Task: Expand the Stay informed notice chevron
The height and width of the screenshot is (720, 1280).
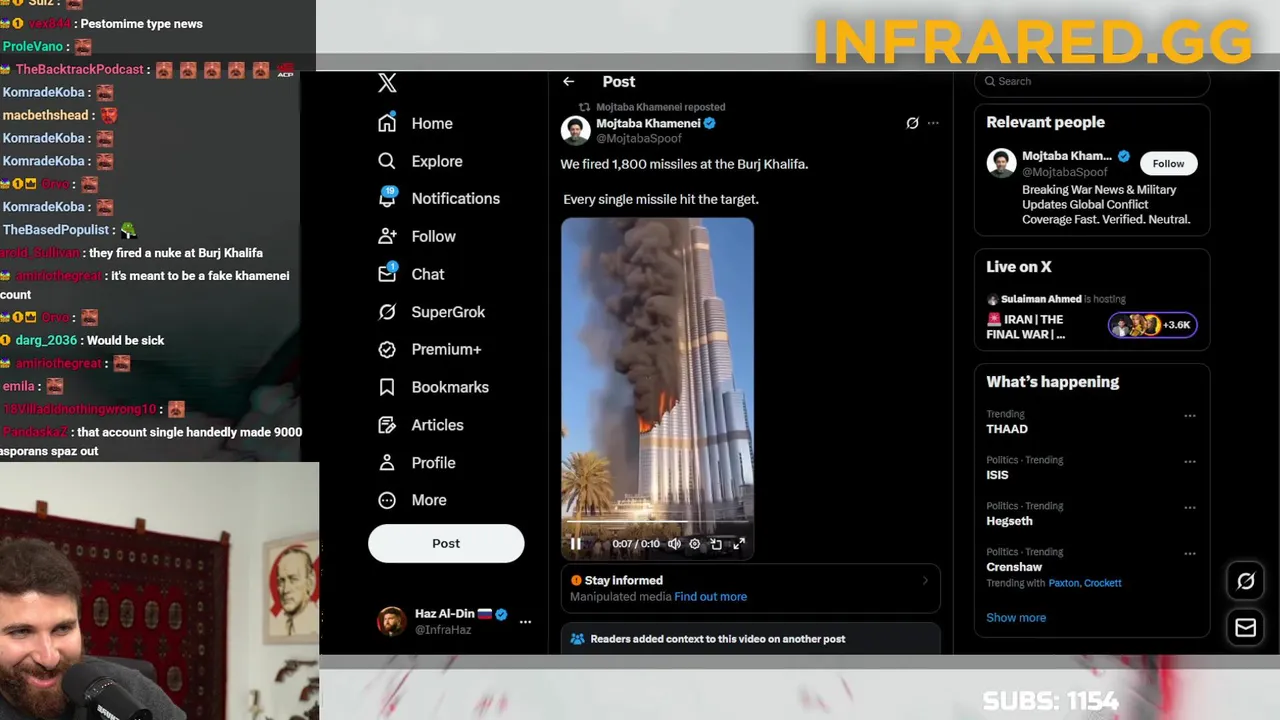Action: point(925,580)
